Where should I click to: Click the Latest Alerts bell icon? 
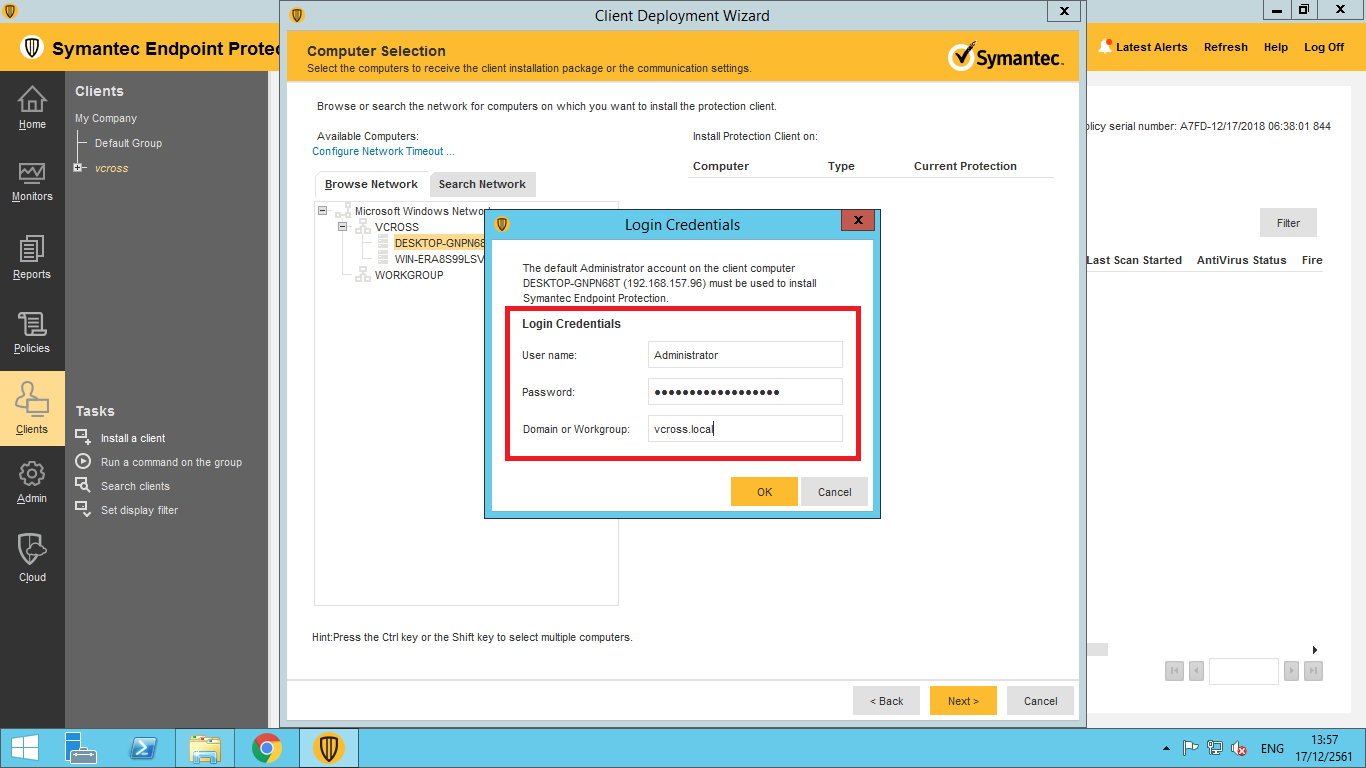pos(1105,47)
